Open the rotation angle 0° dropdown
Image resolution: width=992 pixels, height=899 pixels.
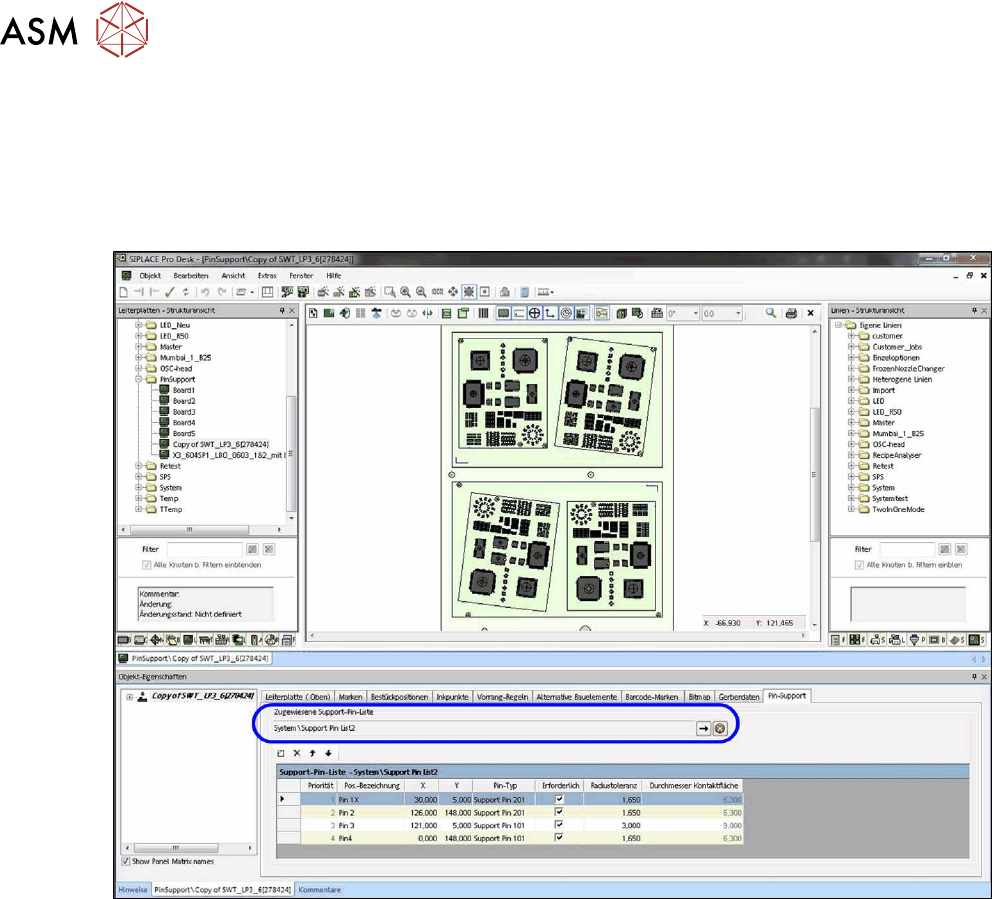tap(695, 313)
